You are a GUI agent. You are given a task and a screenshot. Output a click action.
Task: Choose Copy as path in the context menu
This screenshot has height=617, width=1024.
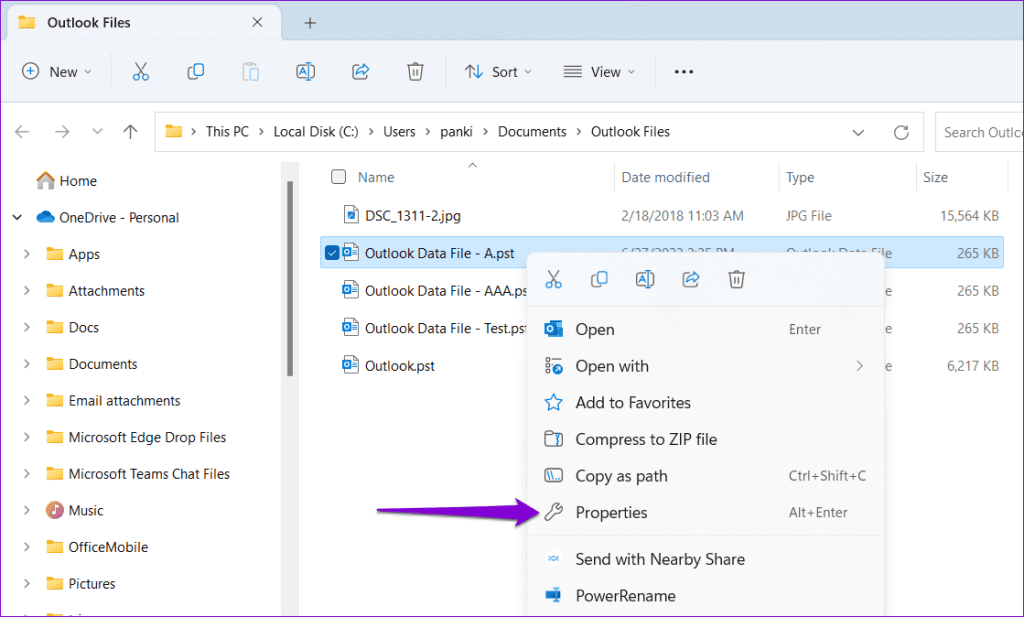pyautogui.click(x=705, y=475)
